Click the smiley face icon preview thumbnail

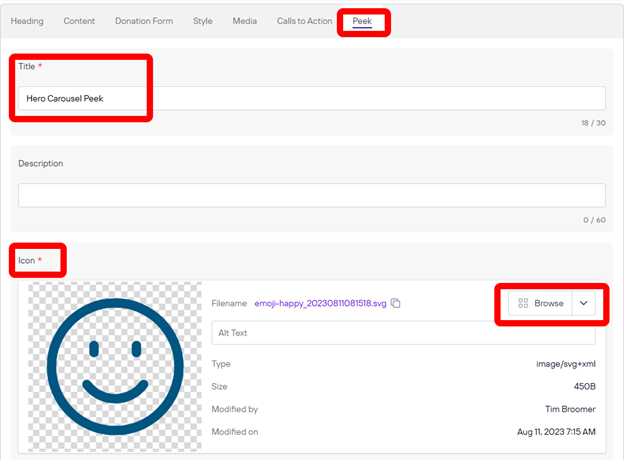115,366
